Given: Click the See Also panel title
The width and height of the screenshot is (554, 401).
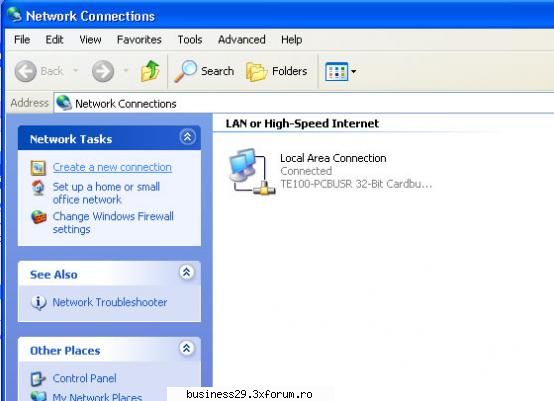Looking at the screenshot, I should (54, 275).
